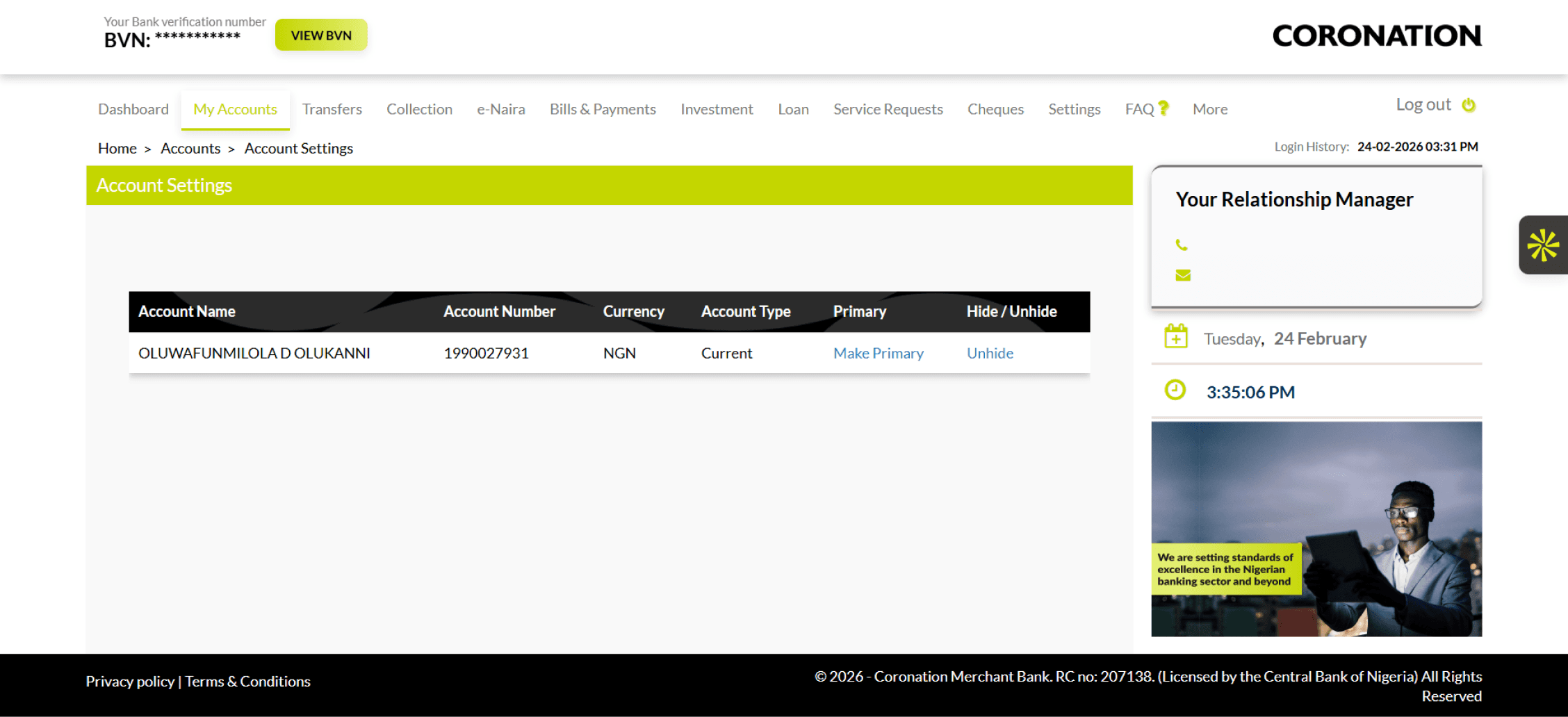This screenshot has height=717, width=1568.
Task: Click the Current account type cell
Action: coord(726,353)
